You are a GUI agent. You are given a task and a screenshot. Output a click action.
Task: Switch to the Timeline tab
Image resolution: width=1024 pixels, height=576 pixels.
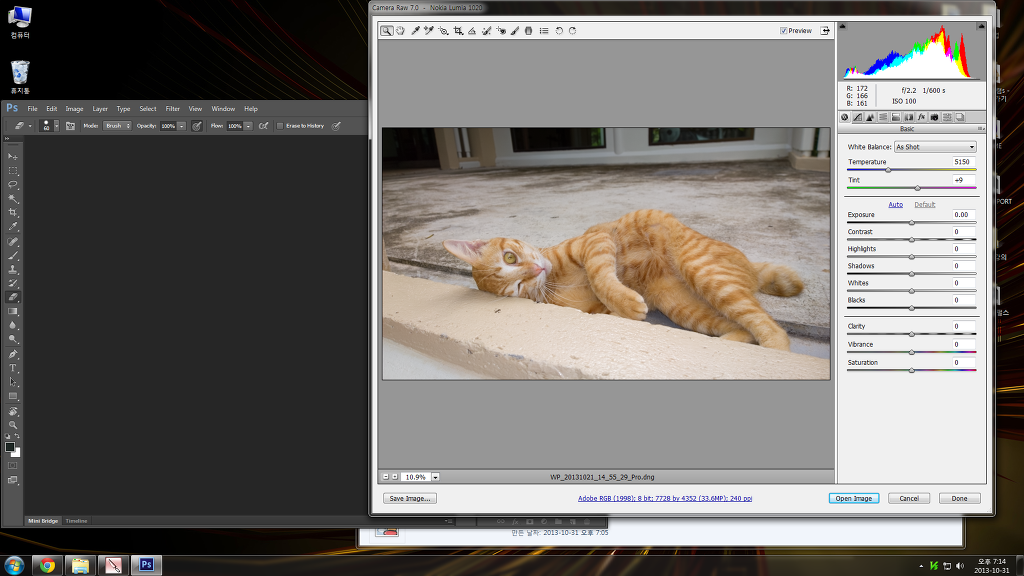[77, 521]
